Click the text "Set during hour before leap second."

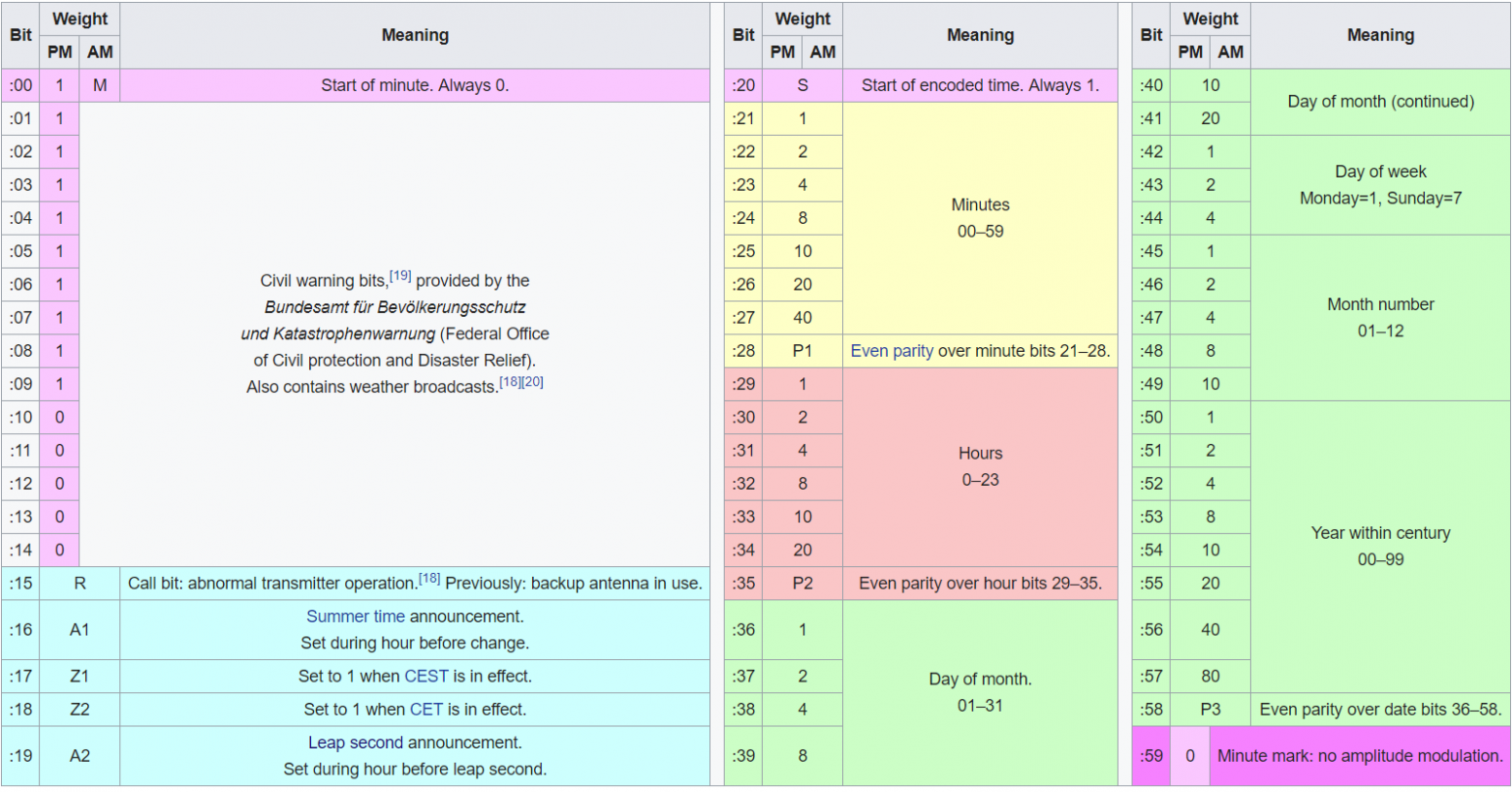(x=415, y=770)
